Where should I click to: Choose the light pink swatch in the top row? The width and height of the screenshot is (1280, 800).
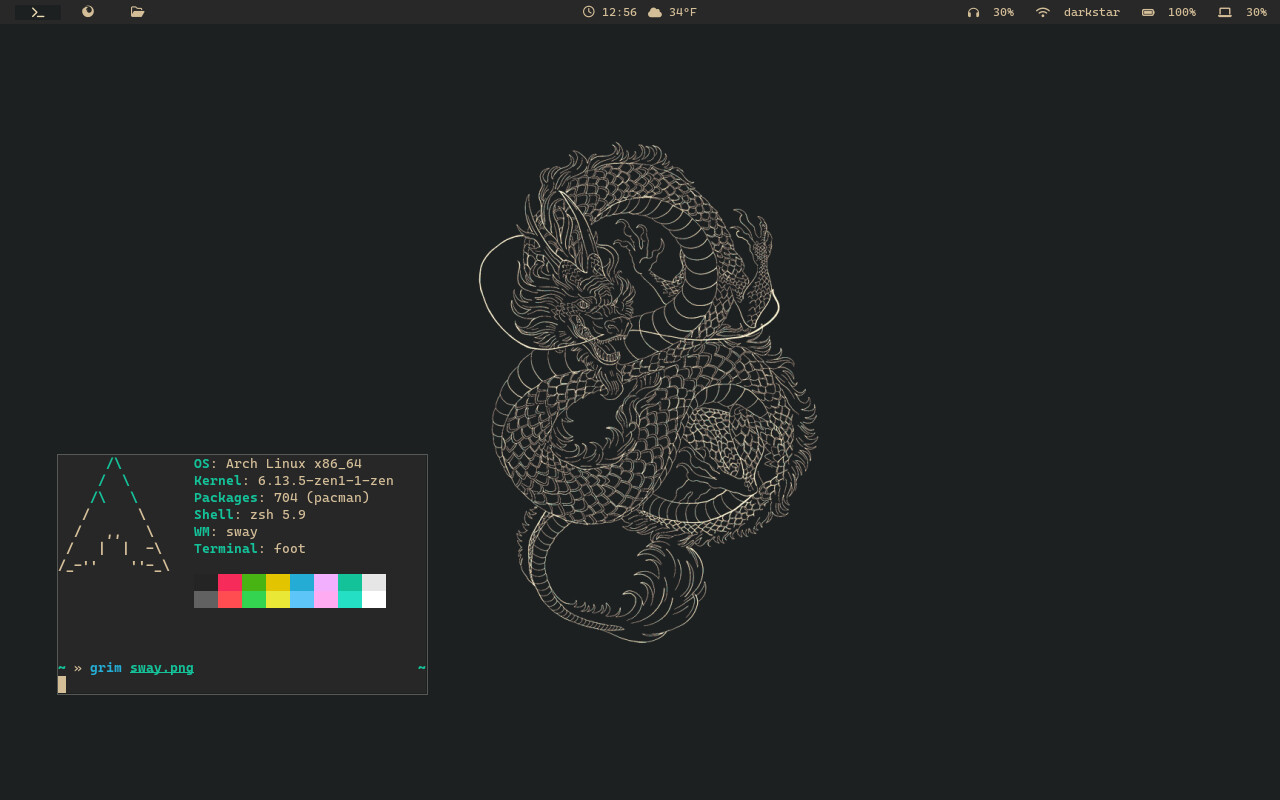326,582
